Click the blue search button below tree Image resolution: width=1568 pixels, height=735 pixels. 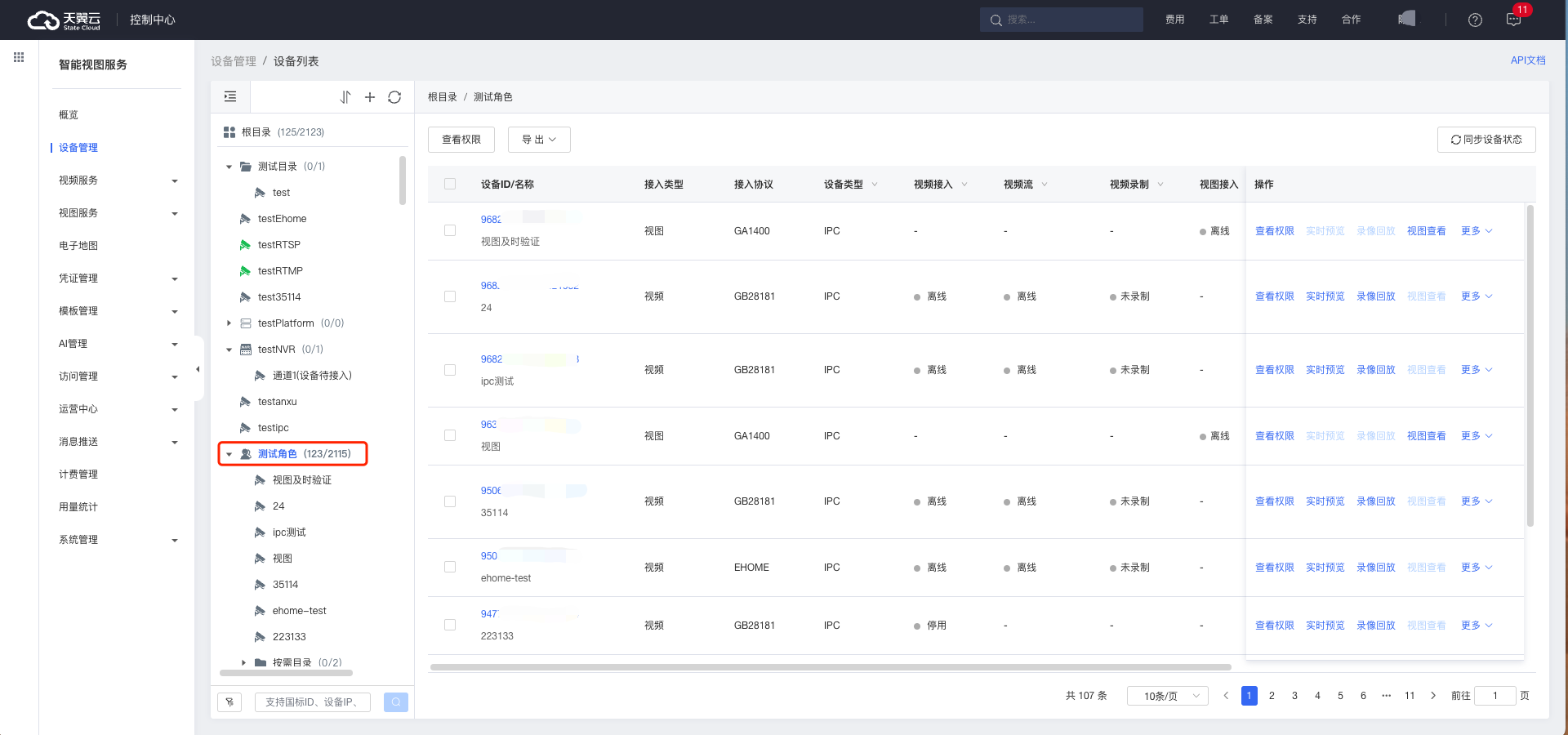396,702
